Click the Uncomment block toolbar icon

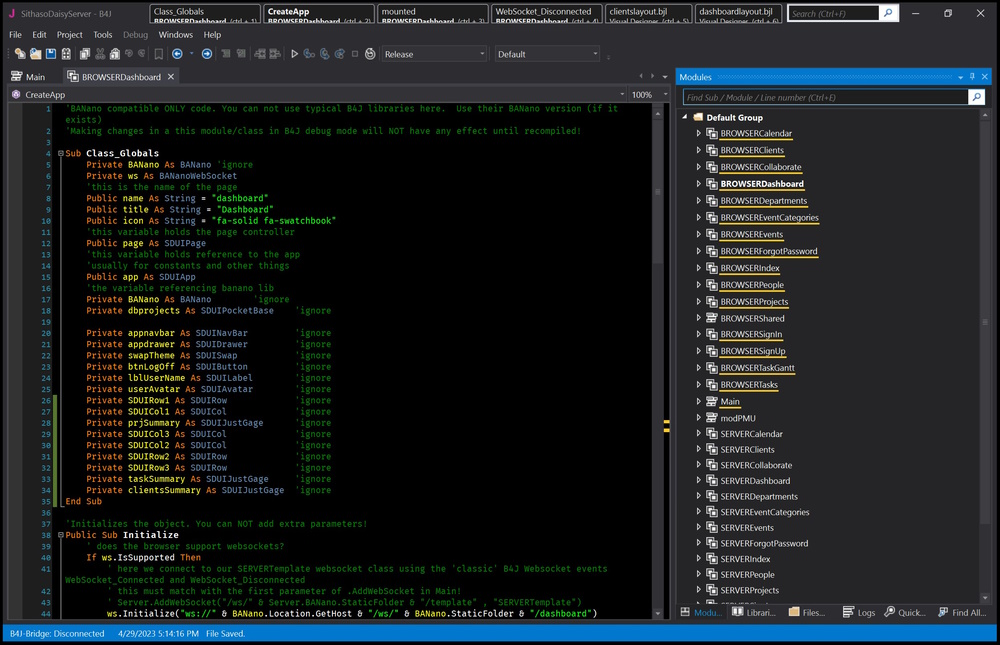click(x=241, y=54)
